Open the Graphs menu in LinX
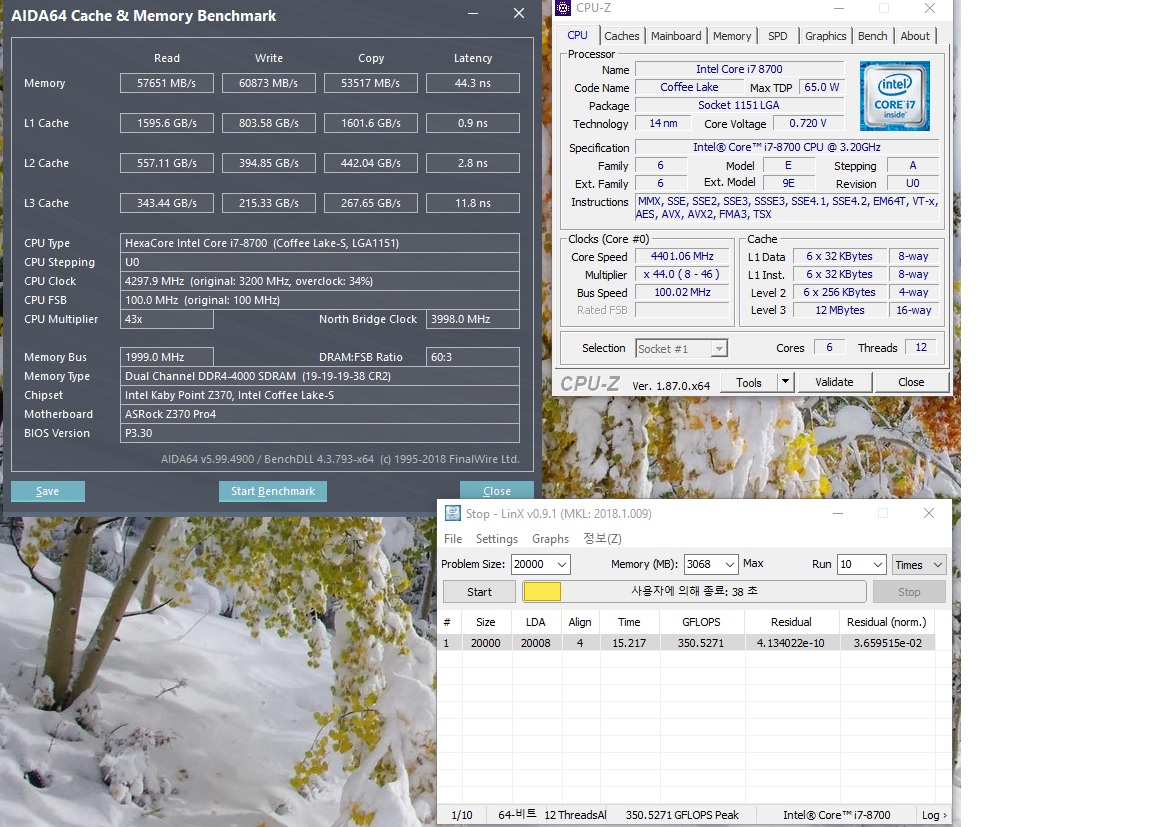This screenshot has height=827, width=1152. click(550, 539)
